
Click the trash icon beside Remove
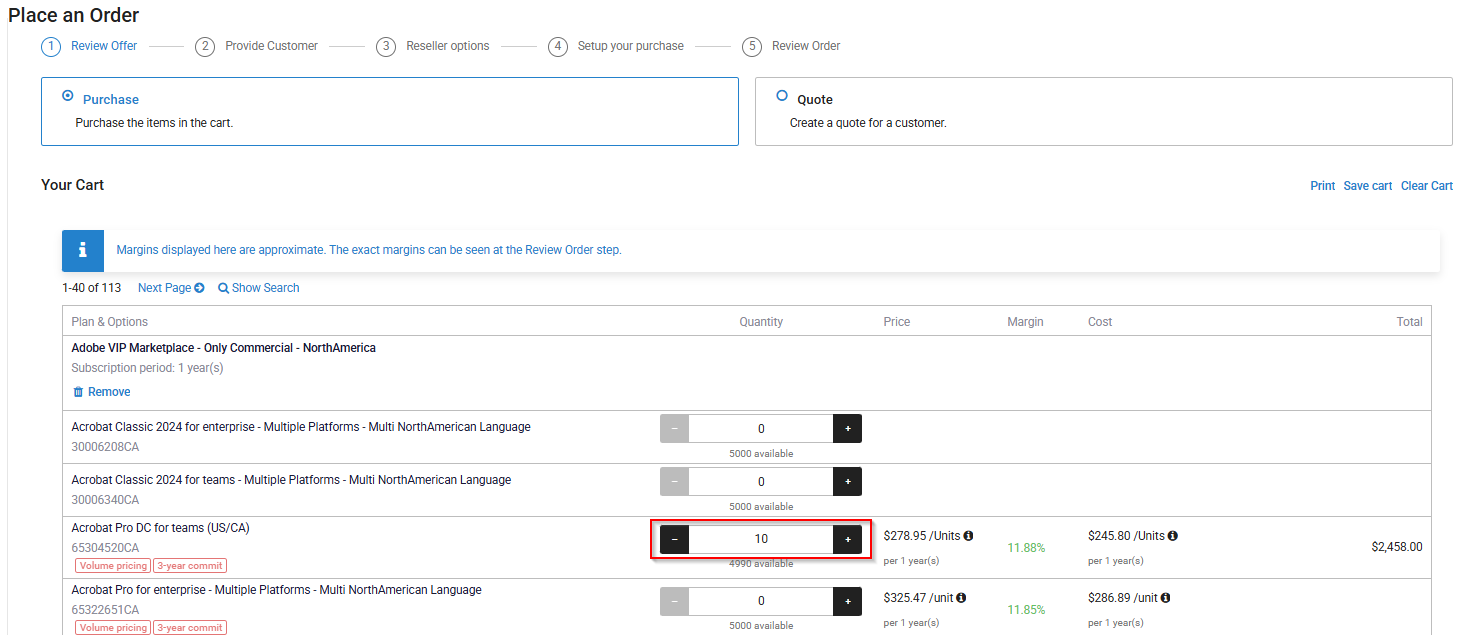click(78, 392)
